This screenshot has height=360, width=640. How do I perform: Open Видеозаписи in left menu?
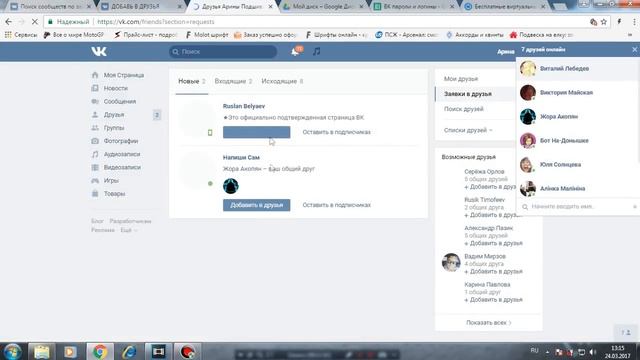point(122,167)
